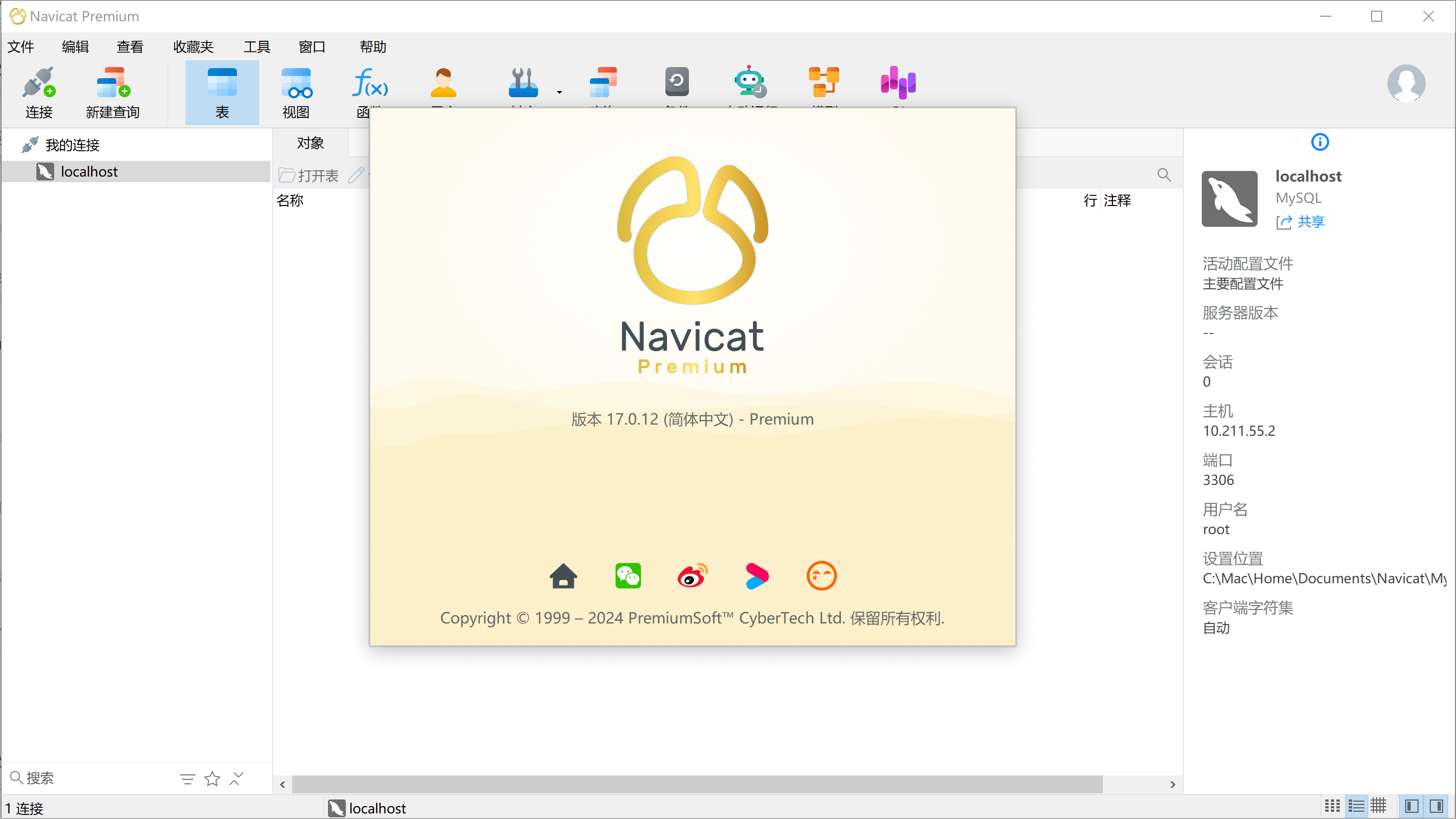Click the horizontal scrollbar left arrow
Screen dimensions: 1456x819
coord(283,784)
